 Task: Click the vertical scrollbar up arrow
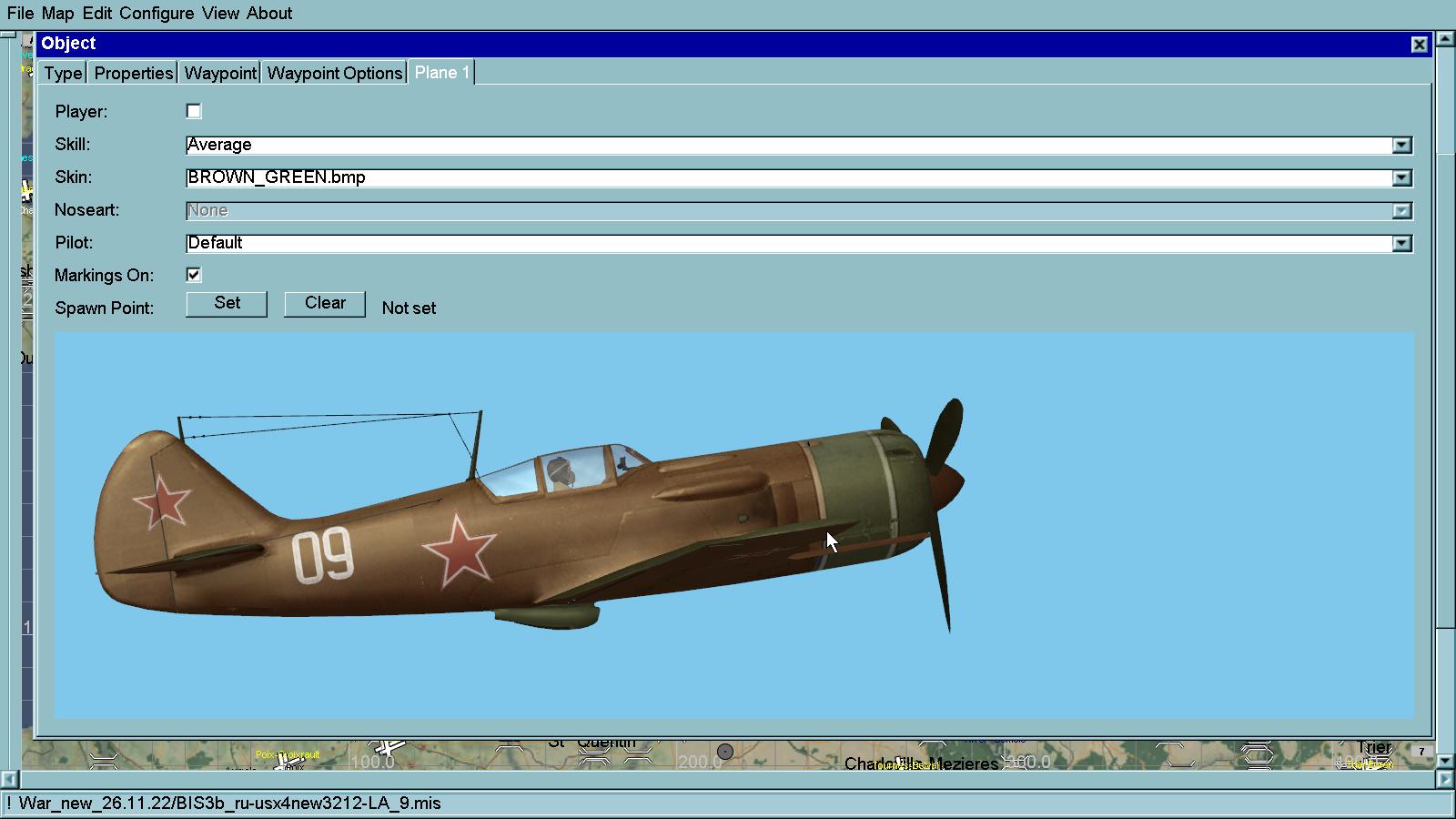1445,40
